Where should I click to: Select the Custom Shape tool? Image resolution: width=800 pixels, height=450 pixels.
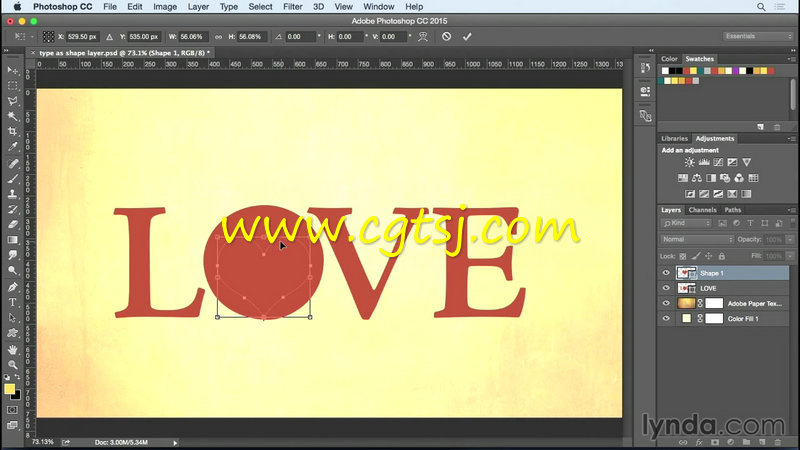[x=12, y=333]
